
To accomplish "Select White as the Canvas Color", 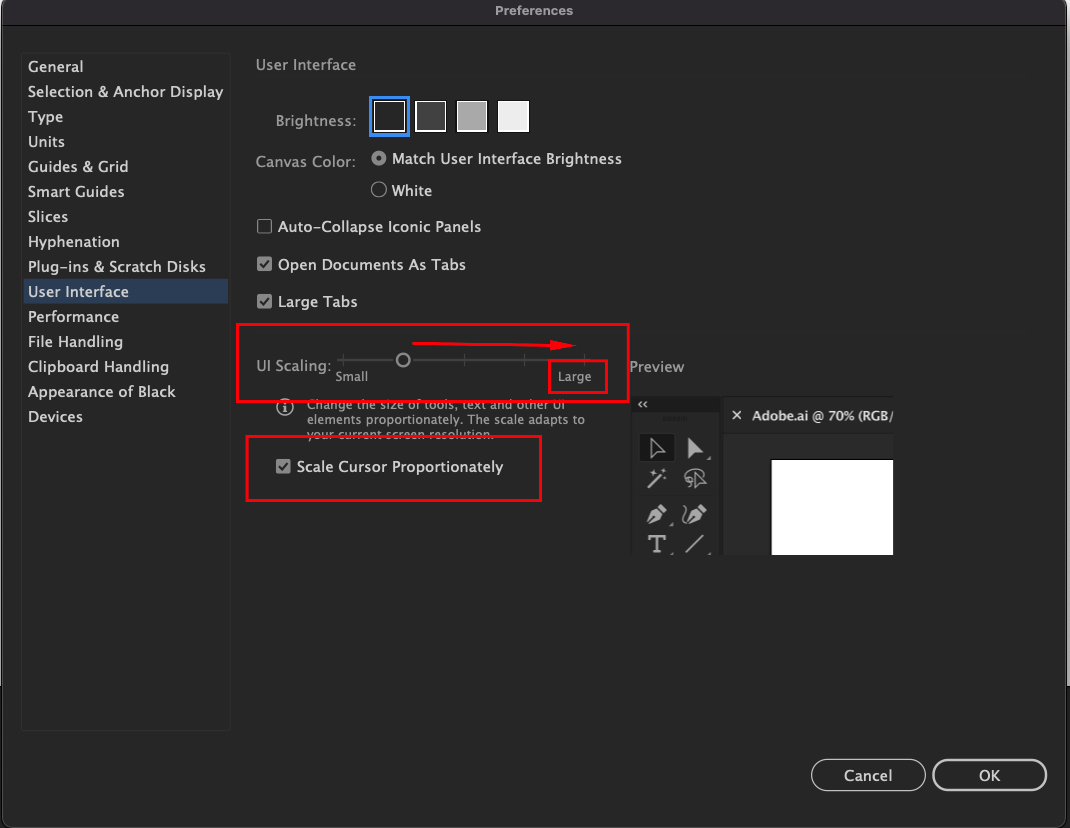I will point(379,189).
